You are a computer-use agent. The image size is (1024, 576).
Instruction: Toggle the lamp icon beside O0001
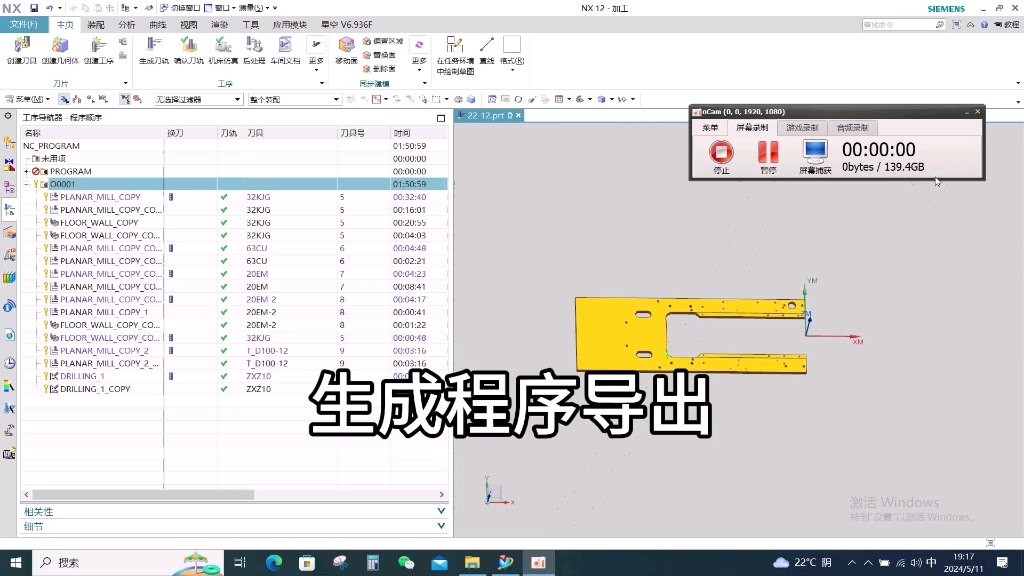38,184
